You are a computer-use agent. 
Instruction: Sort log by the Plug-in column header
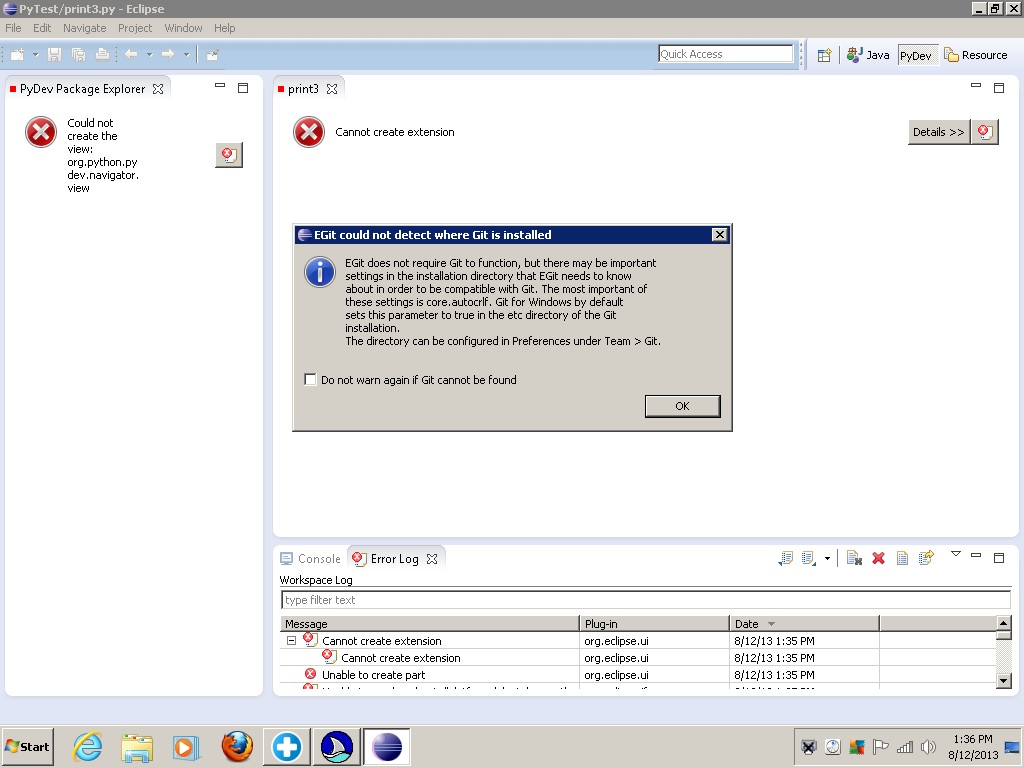pyautogui.click(x=654, y=624)
